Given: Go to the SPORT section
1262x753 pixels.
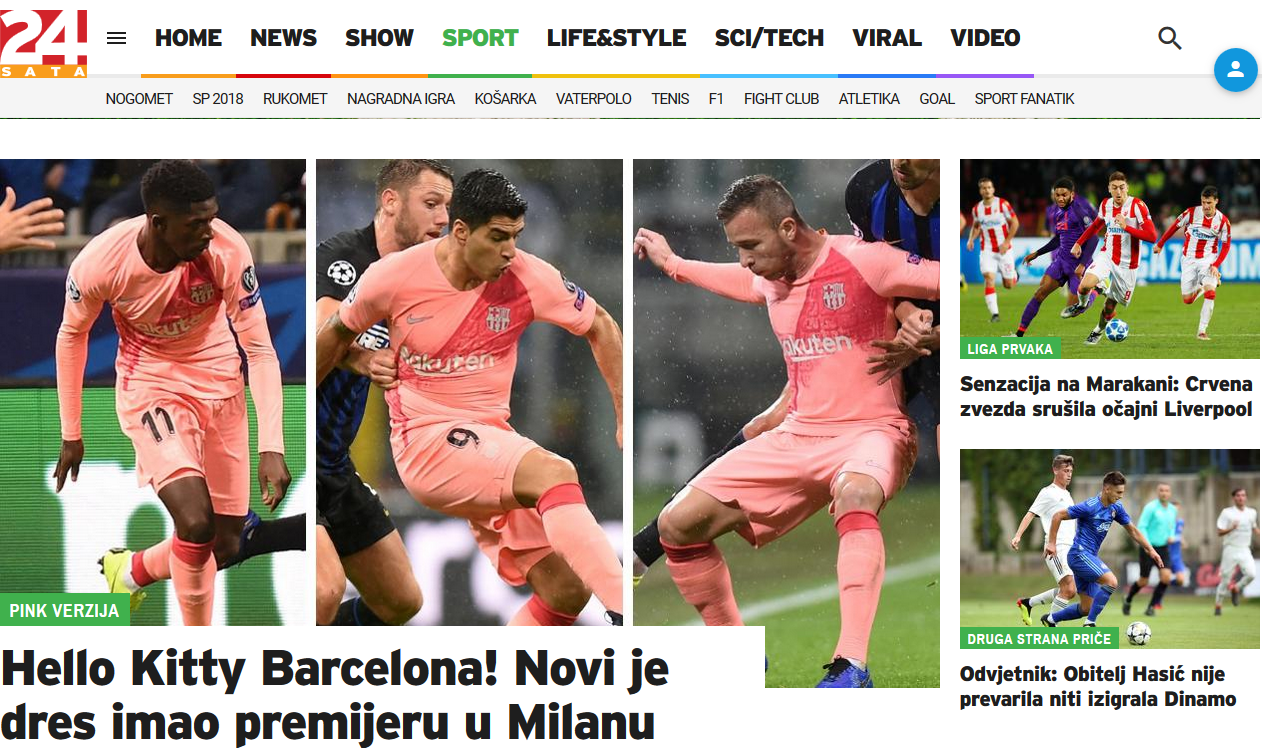Looking at the screenshot, I should pyautogui.click(x=480, y=38).
